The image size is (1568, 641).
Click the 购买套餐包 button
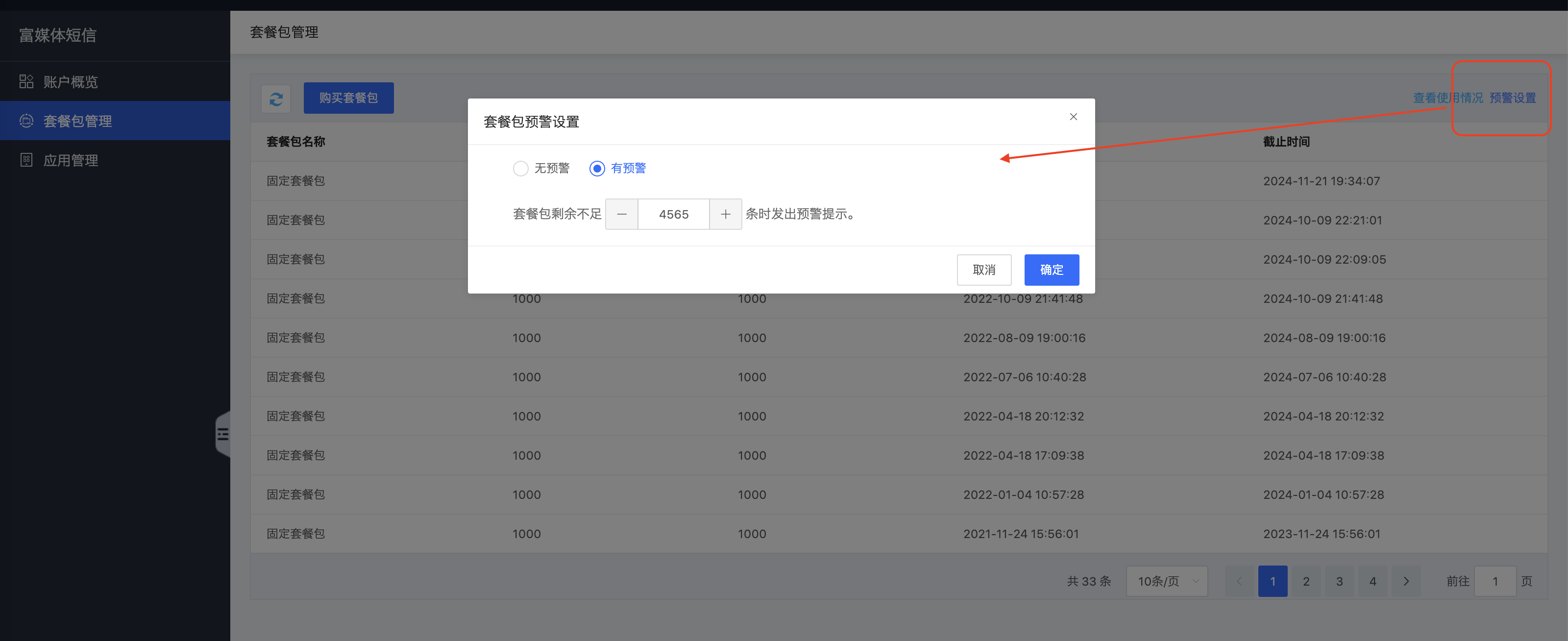pos(348,98)
